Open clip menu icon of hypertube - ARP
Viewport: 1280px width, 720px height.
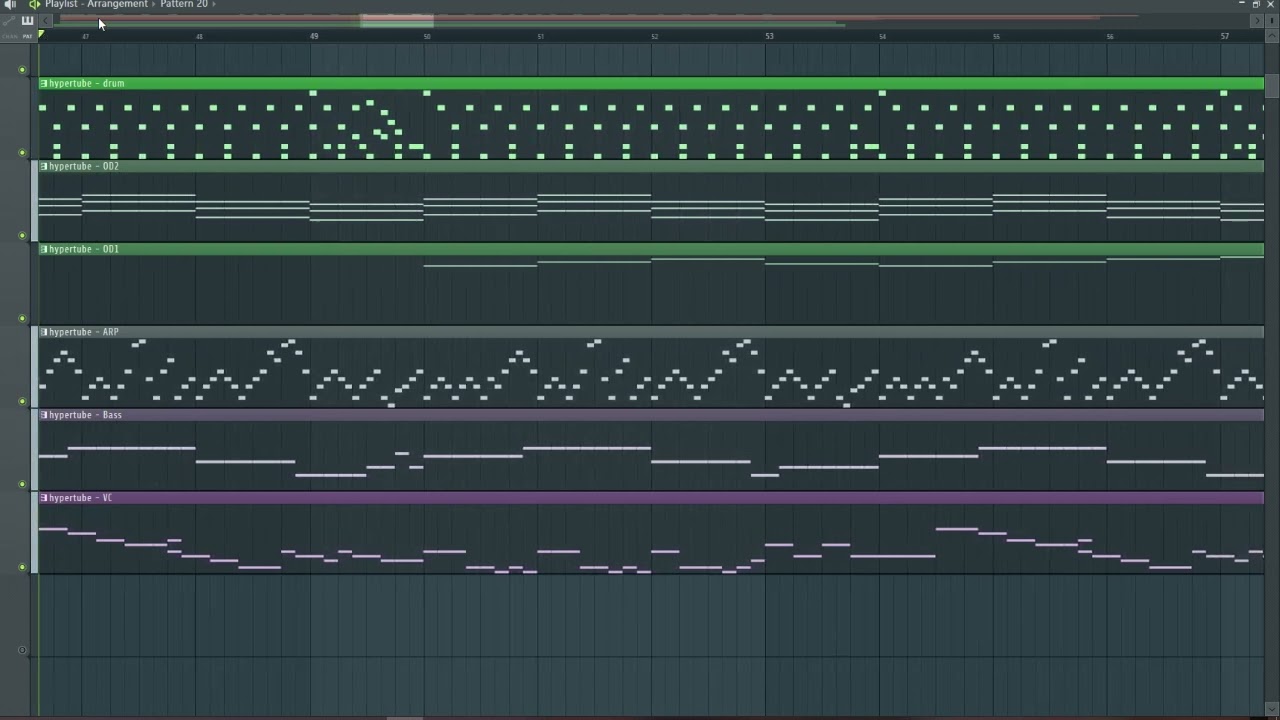(x=43, y=332)
